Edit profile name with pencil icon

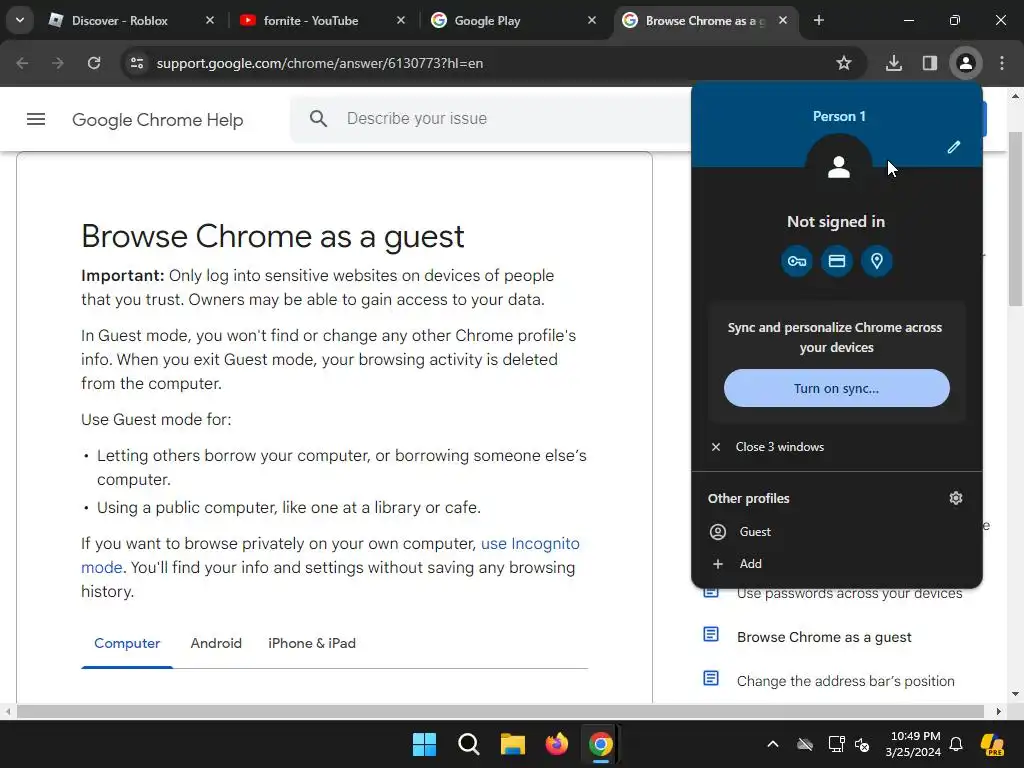[954, 147]
